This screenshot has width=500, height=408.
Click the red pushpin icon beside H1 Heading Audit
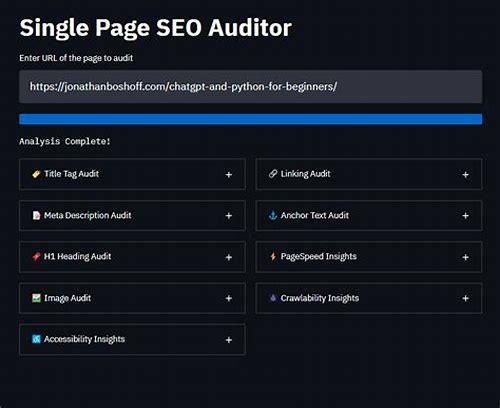point(36,257)
